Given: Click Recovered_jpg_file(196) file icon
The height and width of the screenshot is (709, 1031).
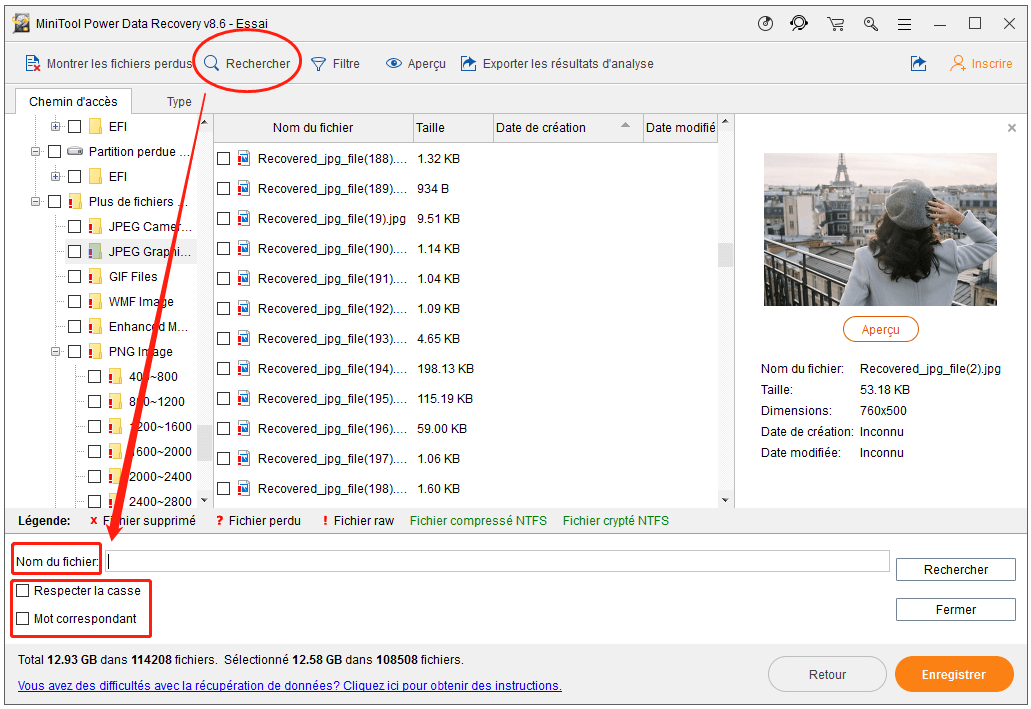Looking at the screenshot, I should (244, 428).
